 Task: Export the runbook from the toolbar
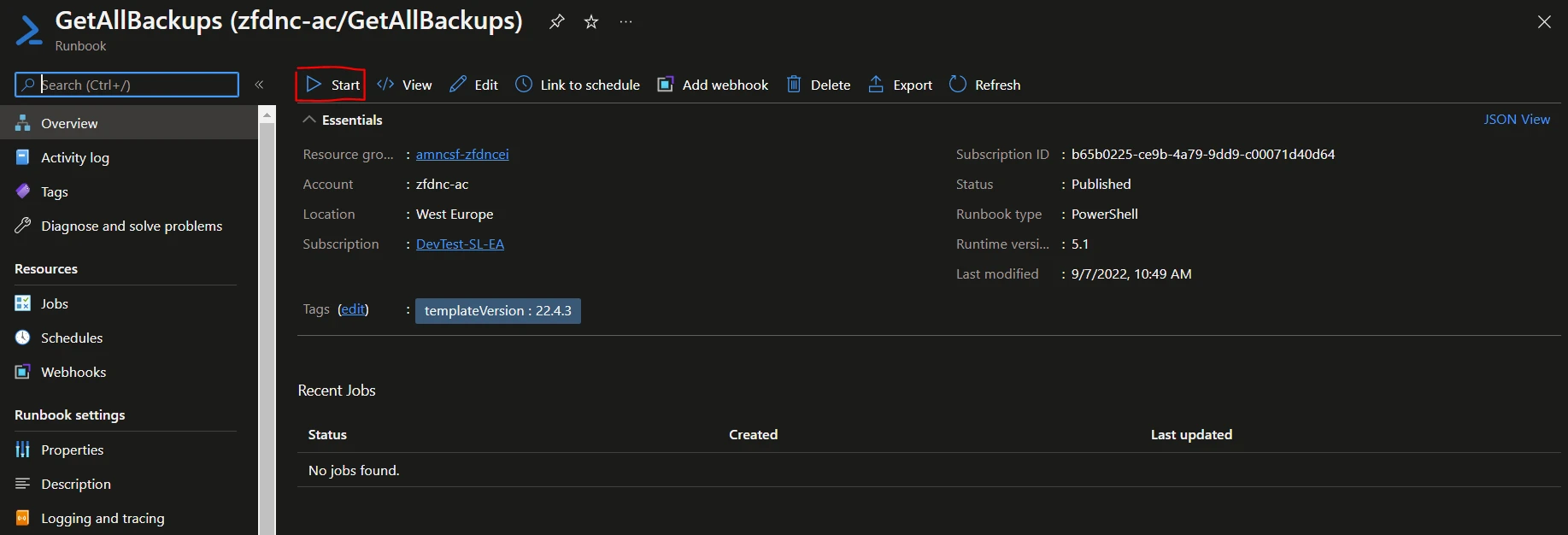(x=901, y=85)
